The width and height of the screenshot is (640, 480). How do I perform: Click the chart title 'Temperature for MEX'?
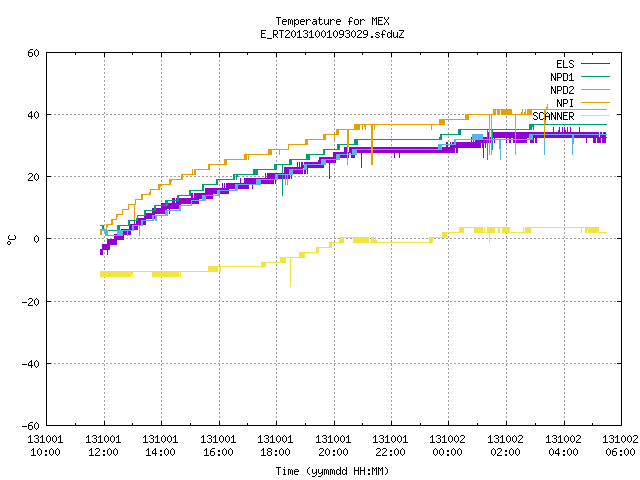(x=332, y=21)
